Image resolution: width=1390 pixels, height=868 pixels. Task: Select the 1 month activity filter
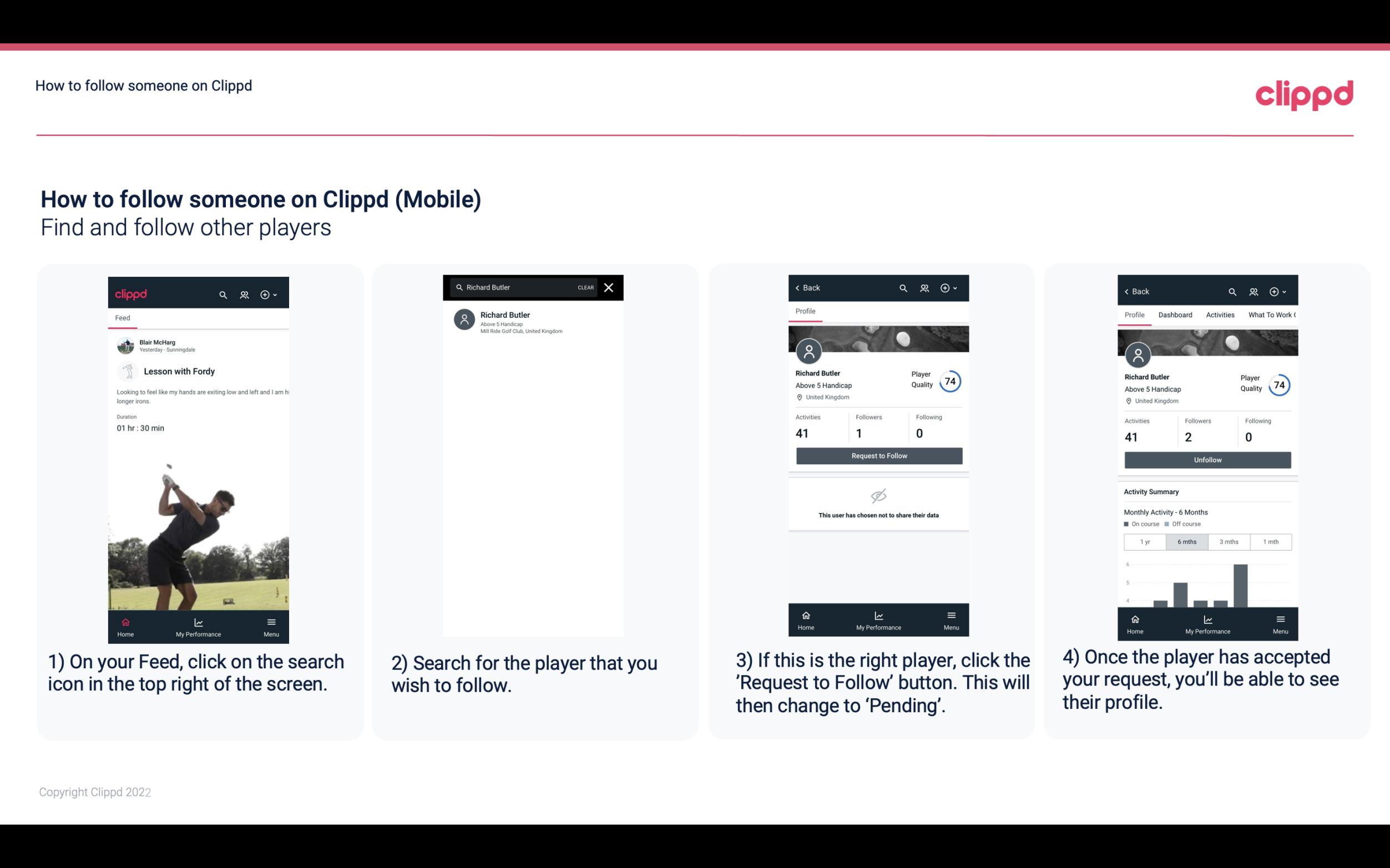coord(1271,541)
